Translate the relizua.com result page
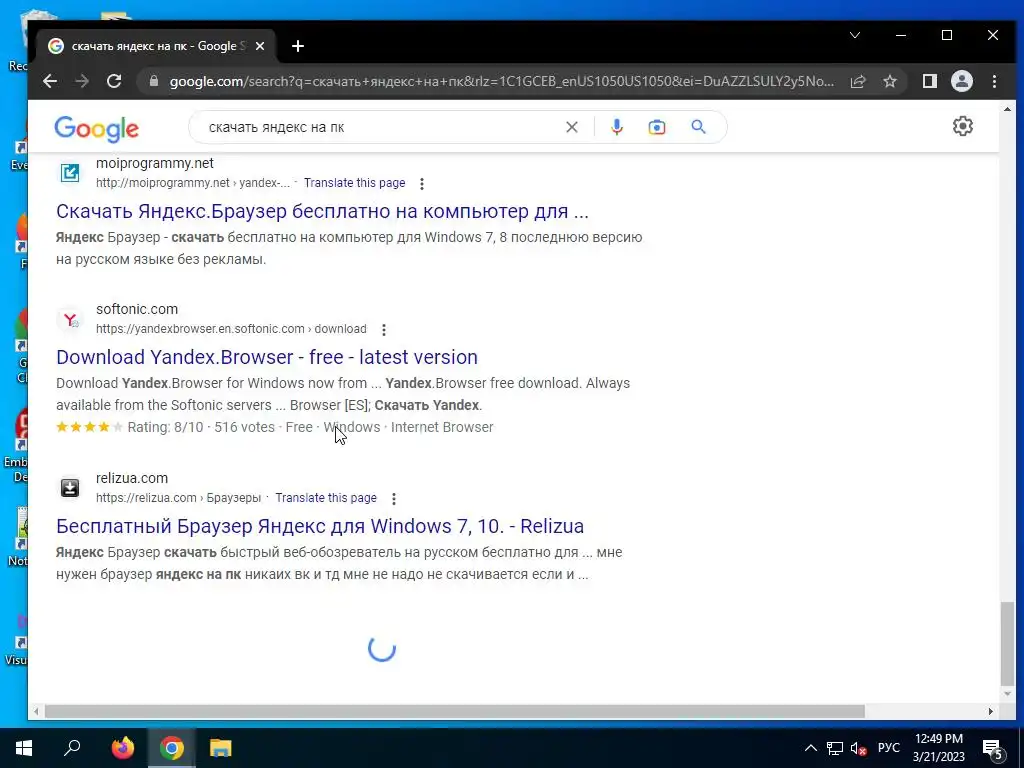1024x768 pixels. (326, 498)
